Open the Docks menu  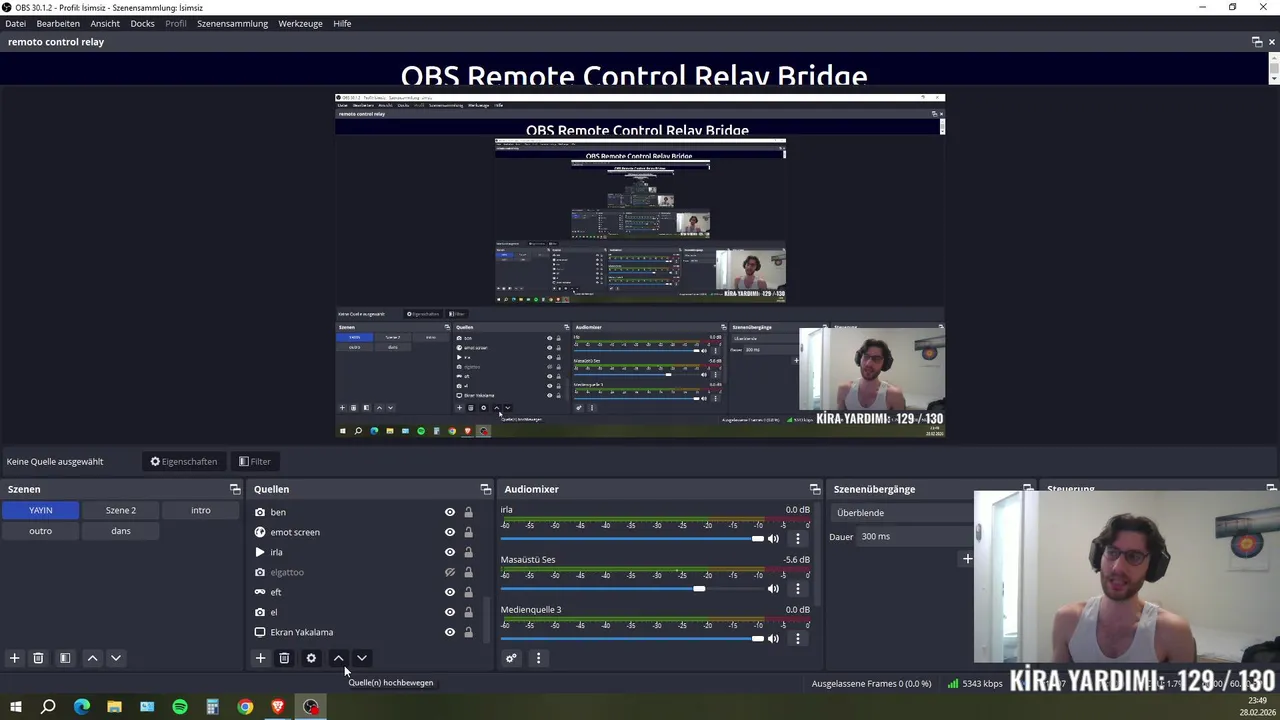tap(142, 23)
